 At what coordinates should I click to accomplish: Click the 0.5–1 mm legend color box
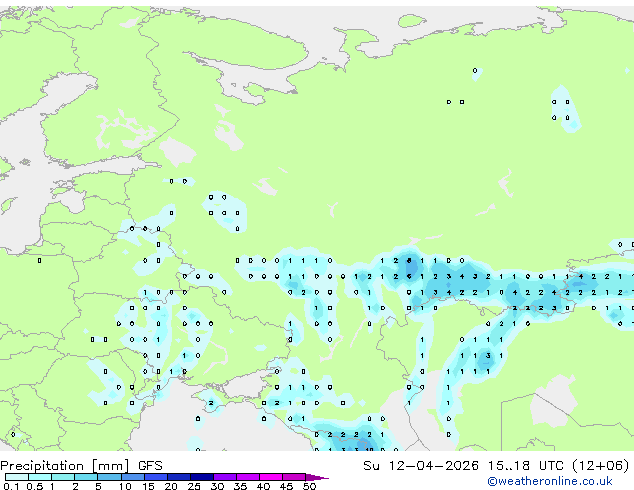click(x=40, y=477)
